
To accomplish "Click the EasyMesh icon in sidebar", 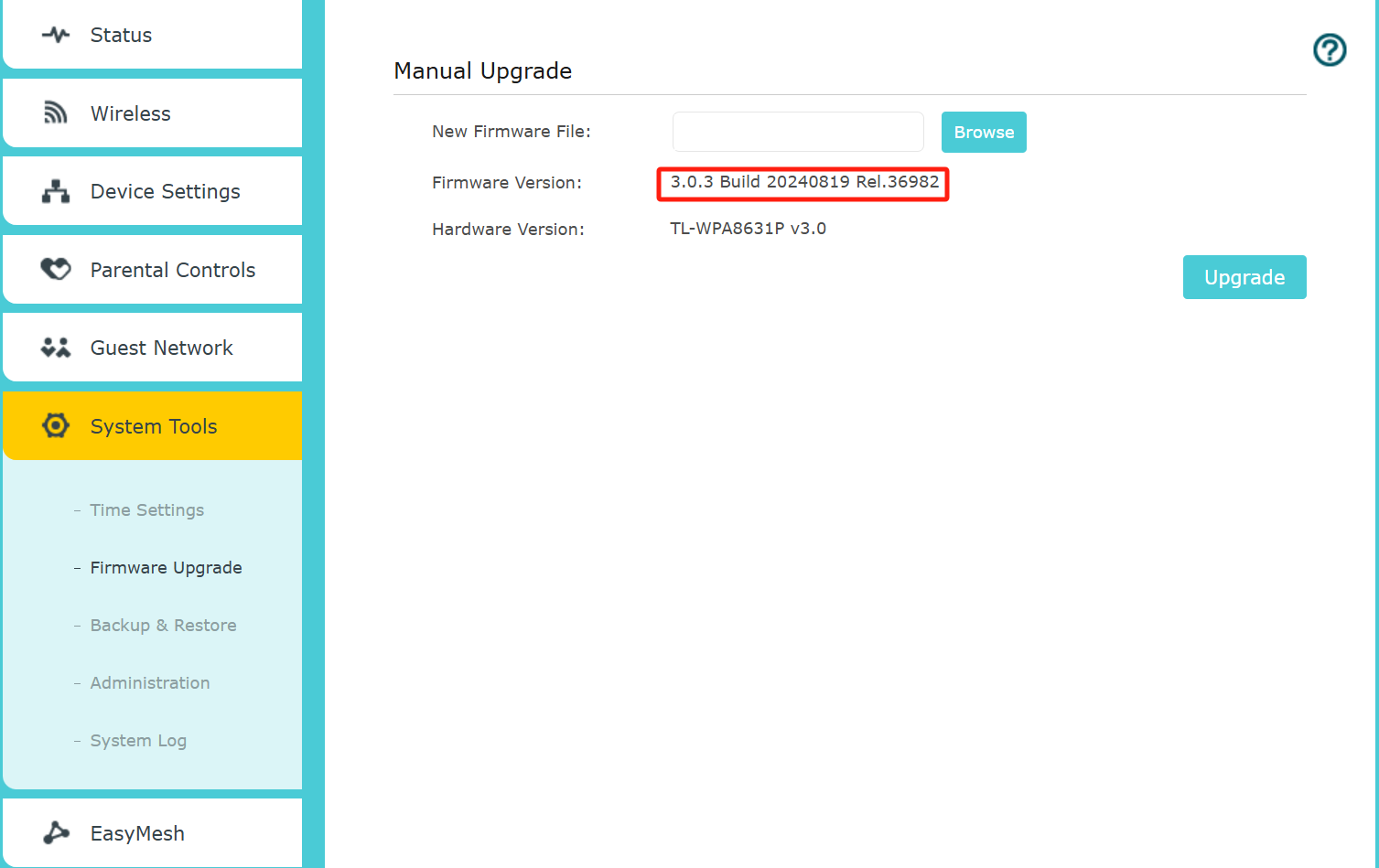I will [x=56, y=833].
